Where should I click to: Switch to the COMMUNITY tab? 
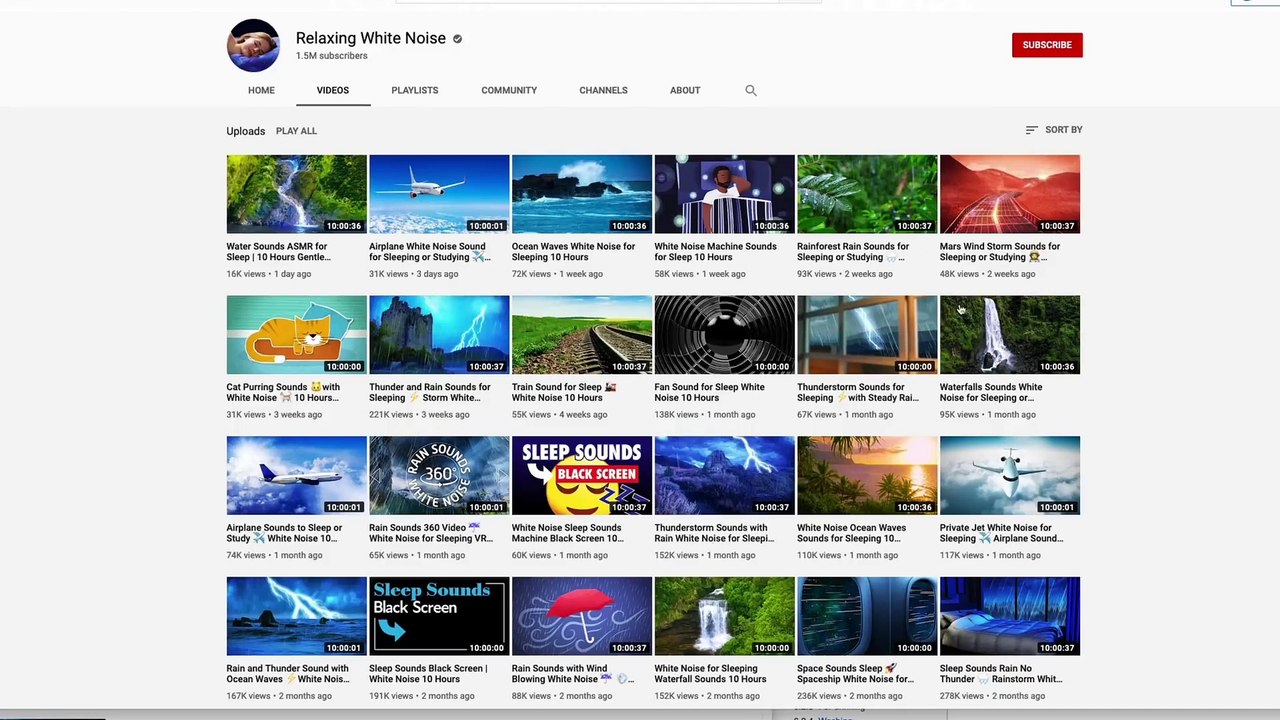(x=509, y=90)
